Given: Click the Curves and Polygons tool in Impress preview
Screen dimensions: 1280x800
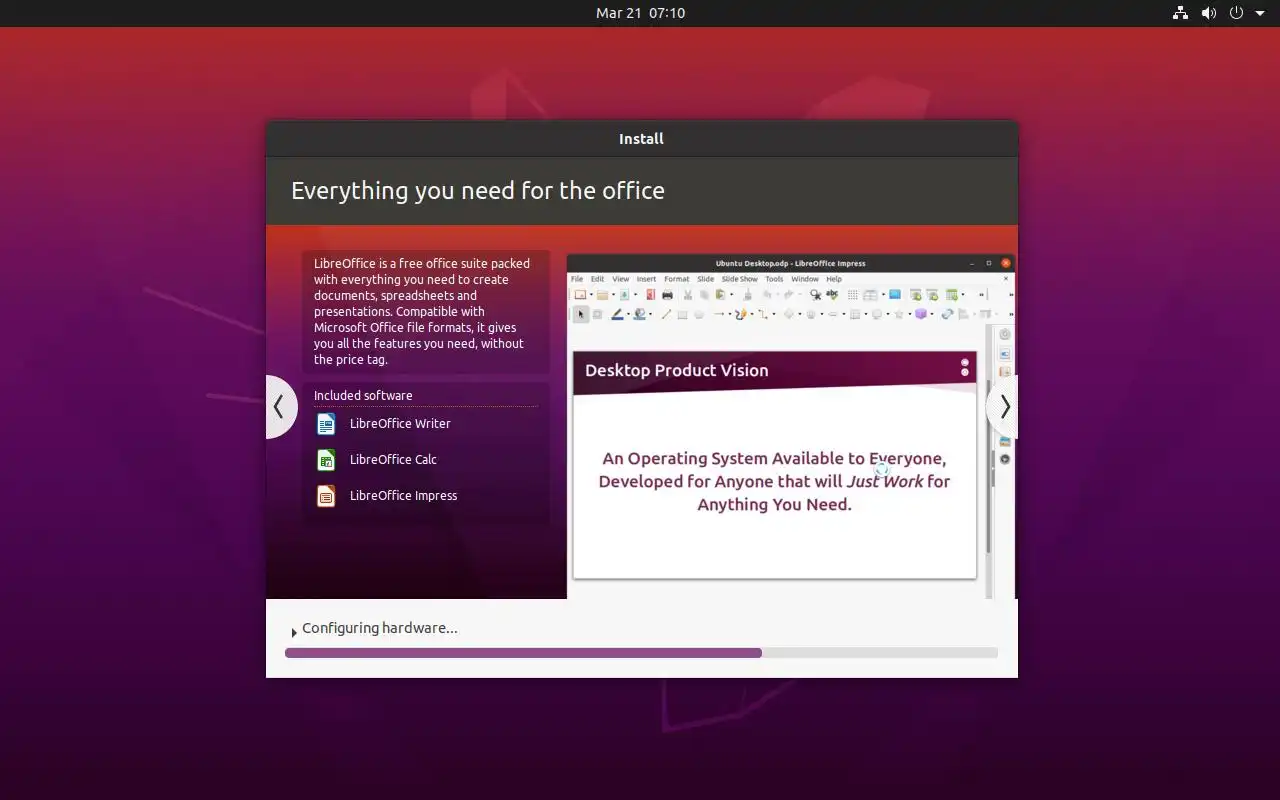Looking at the screenshot, I should click(741, 314).
